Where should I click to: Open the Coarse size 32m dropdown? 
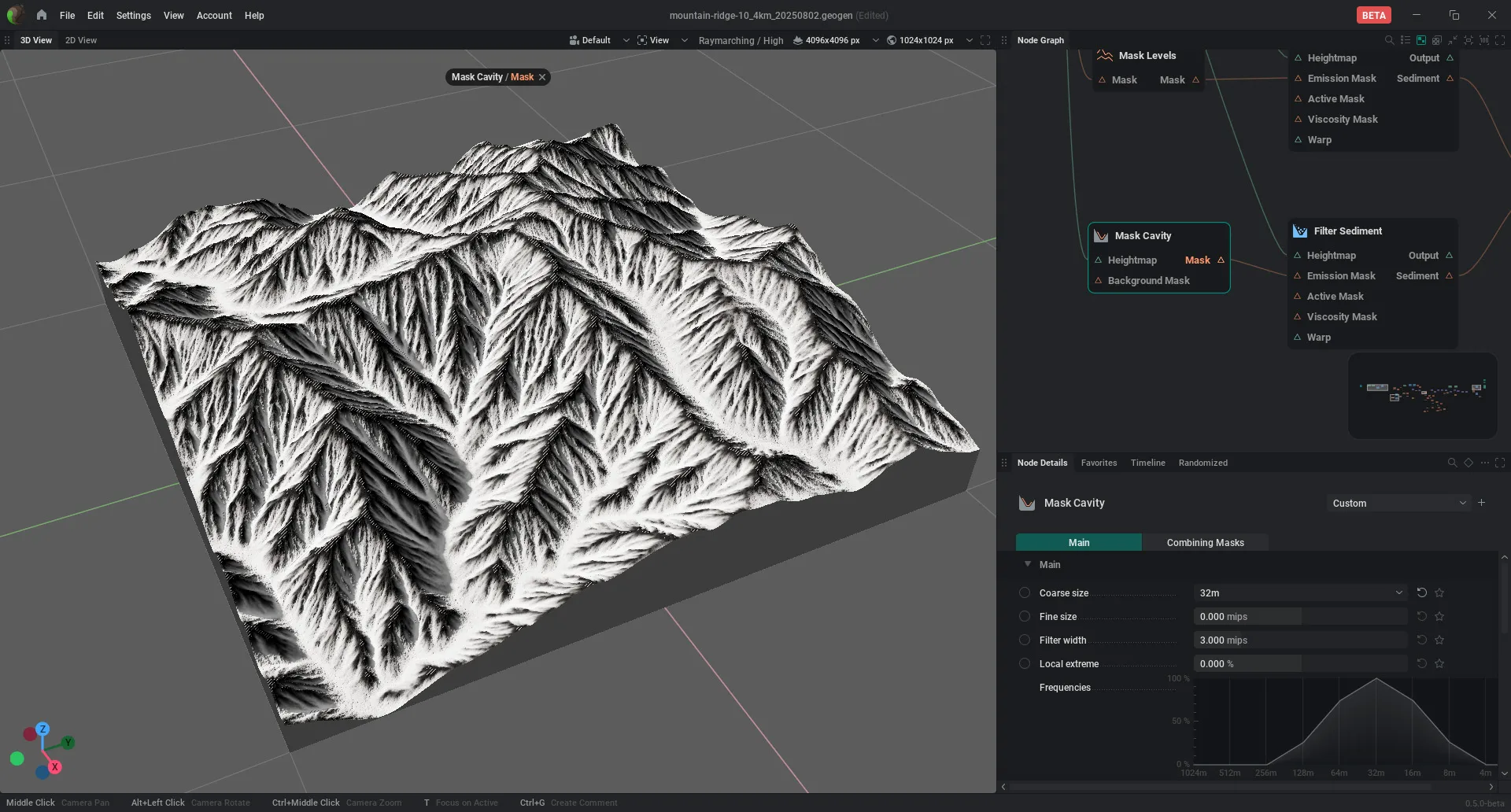(x=1300, y=592)
